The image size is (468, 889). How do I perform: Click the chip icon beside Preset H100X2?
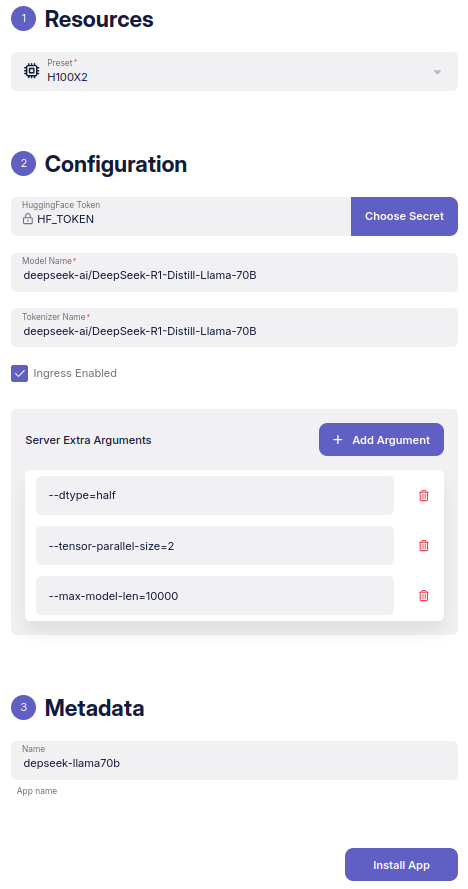tap(31, 71)
